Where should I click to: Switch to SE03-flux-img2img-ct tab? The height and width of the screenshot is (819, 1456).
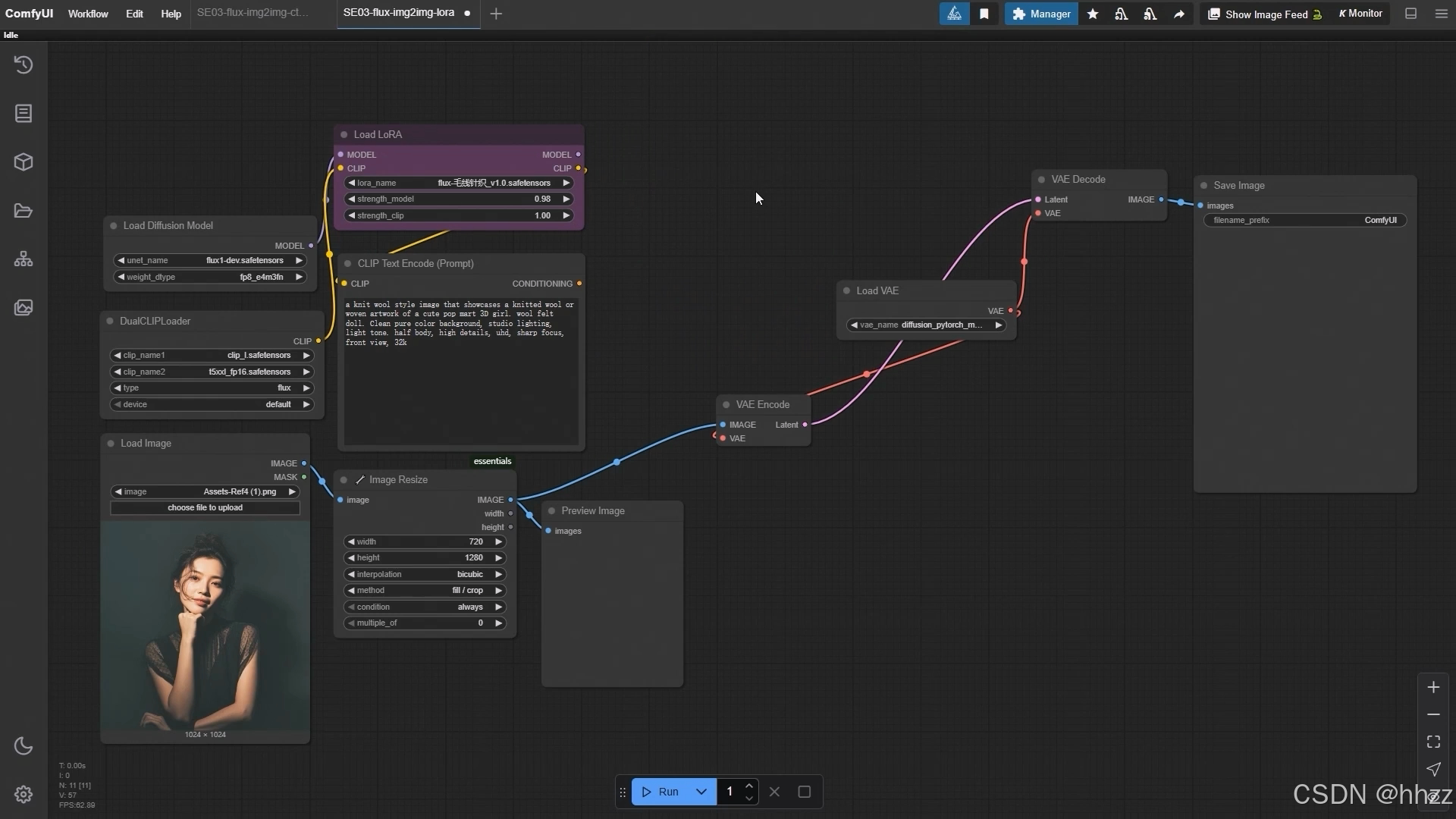coord(253,13)
